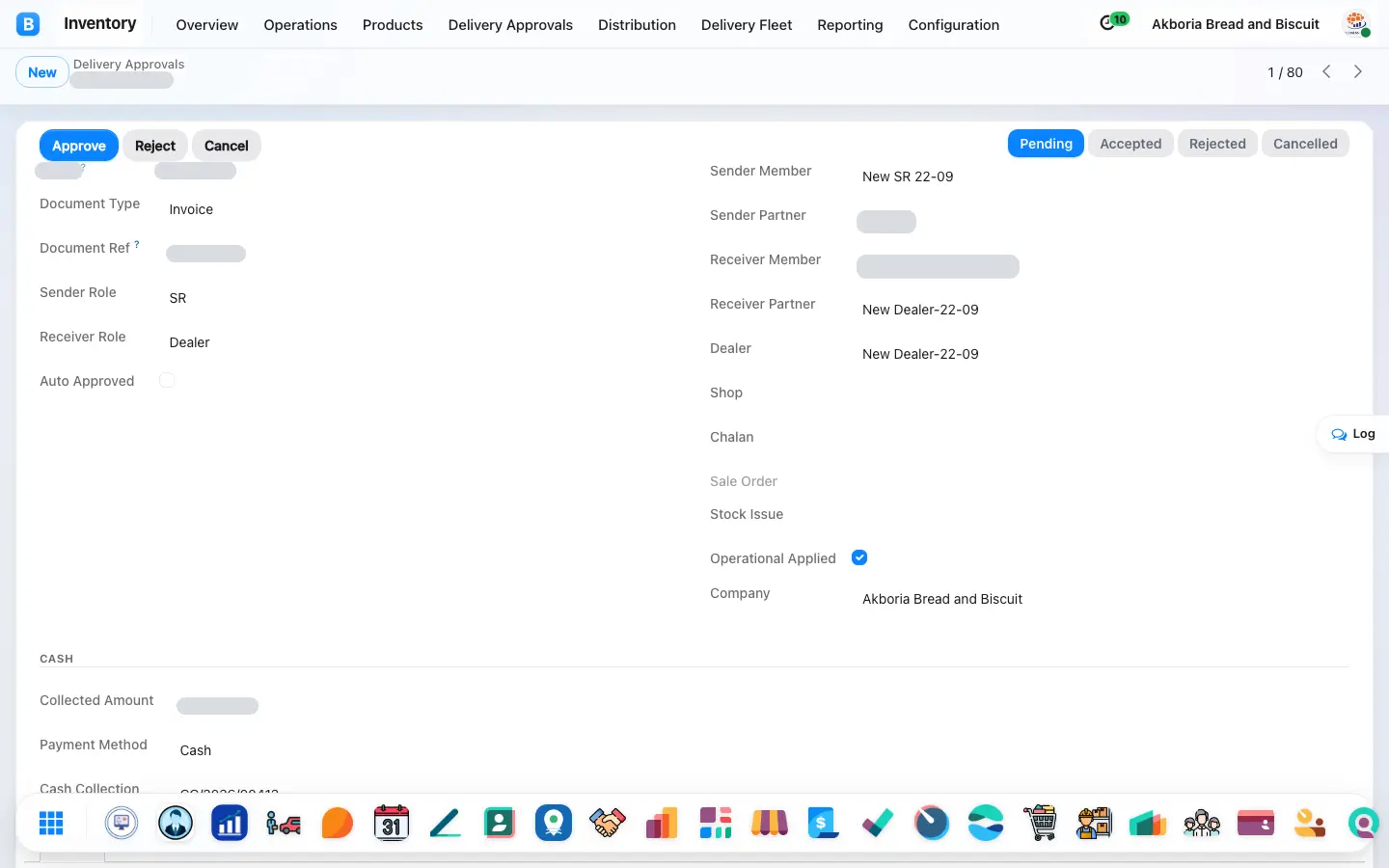Open the apps grid launcher icon
Viewport: 1389px width, 868px height.
tap(51, 824)
